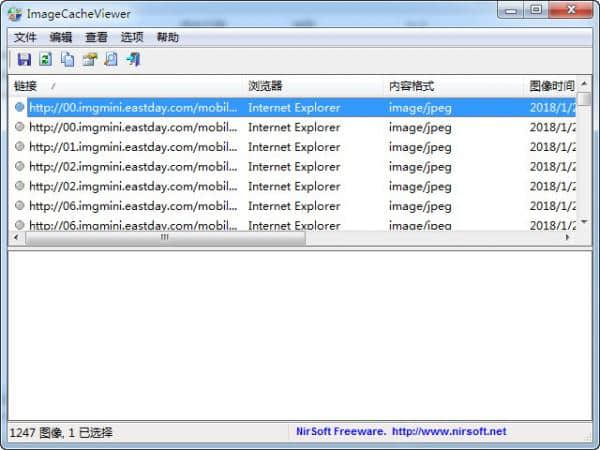Click the Exit toolbar icon
600x450 pixels.
point(133,60)
